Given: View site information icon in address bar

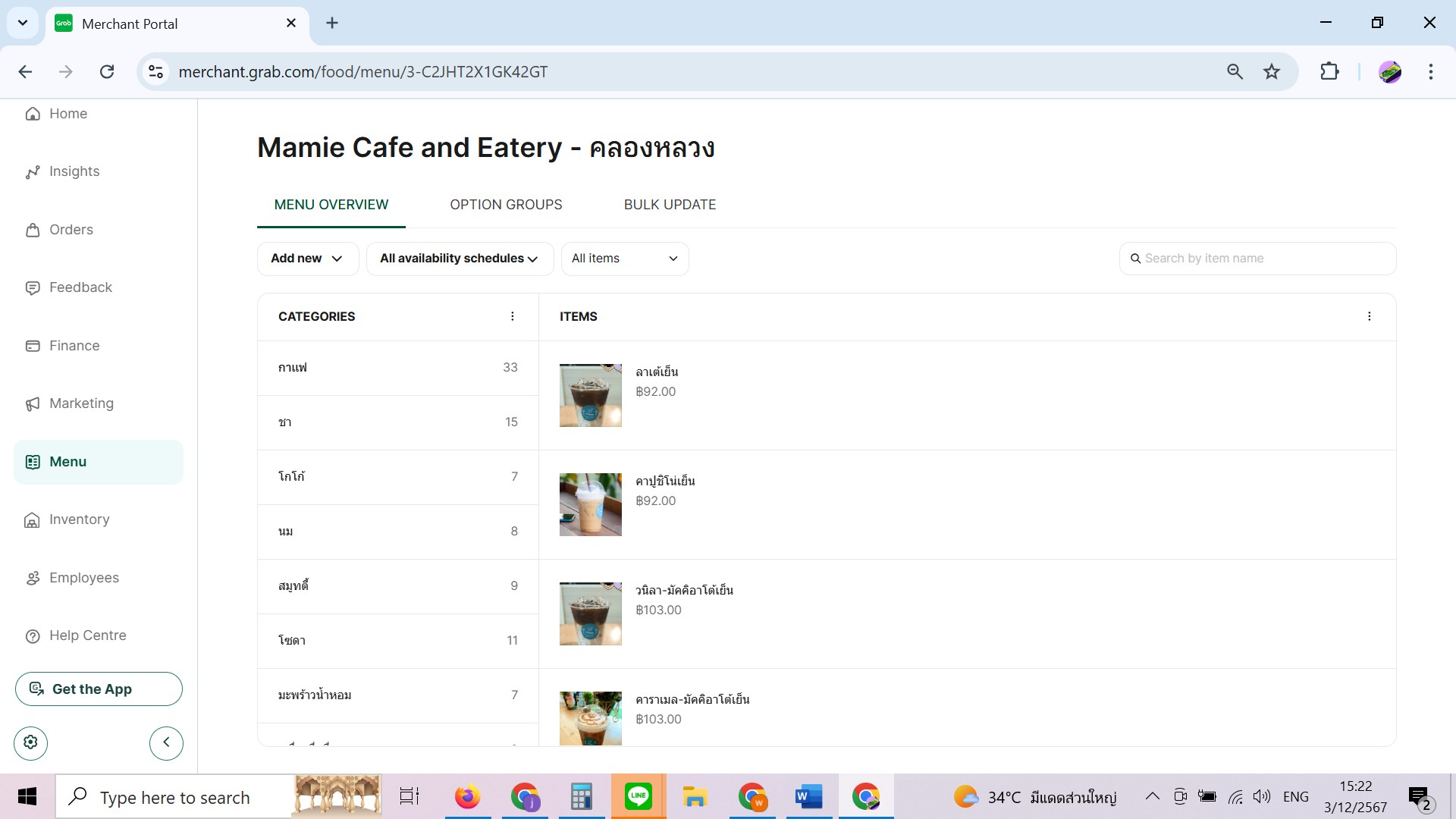Looking at the screenshot, I should click(x=155, y=72).
